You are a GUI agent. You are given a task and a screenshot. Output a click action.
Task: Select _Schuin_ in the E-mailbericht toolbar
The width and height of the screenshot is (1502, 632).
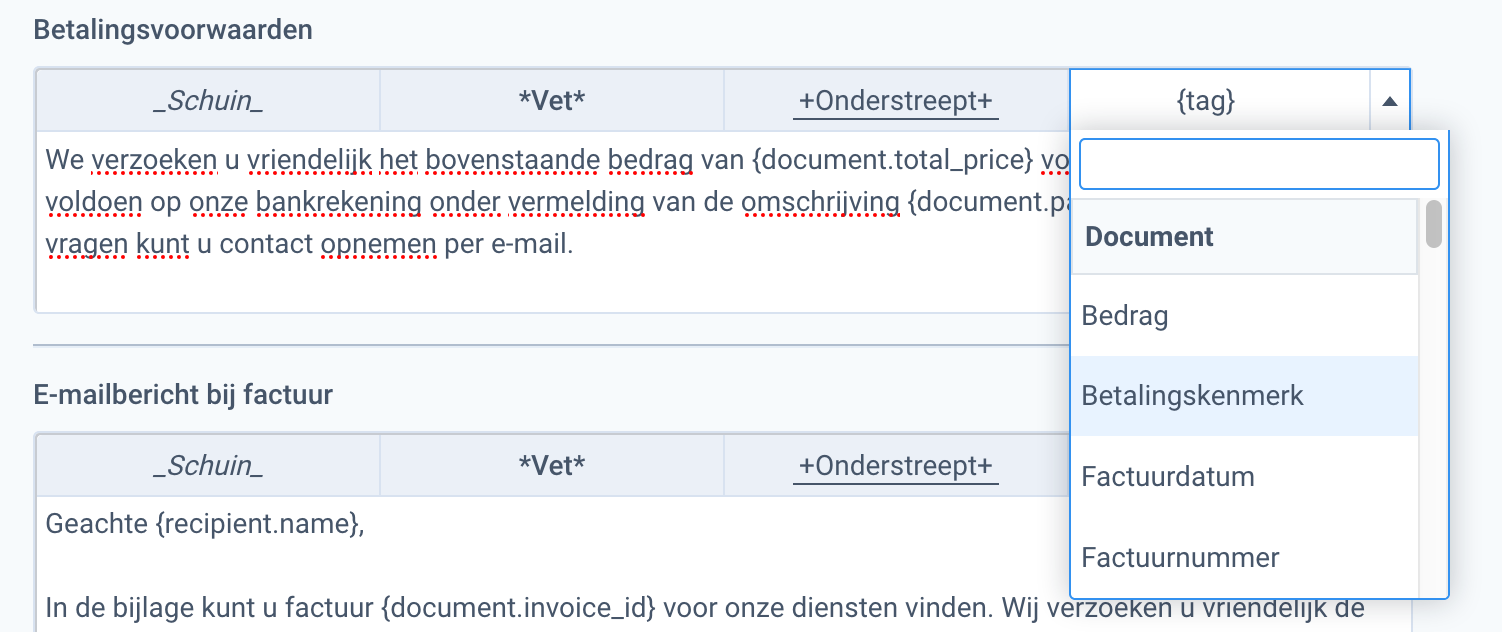[207, 464]
